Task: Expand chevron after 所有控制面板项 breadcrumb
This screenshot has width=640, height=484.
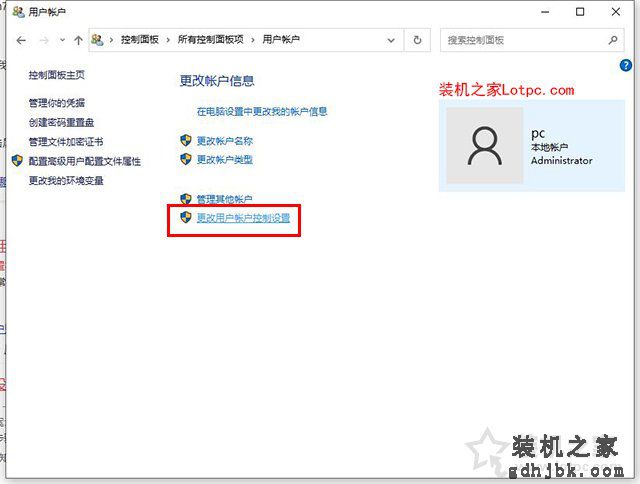Action: 253,40
